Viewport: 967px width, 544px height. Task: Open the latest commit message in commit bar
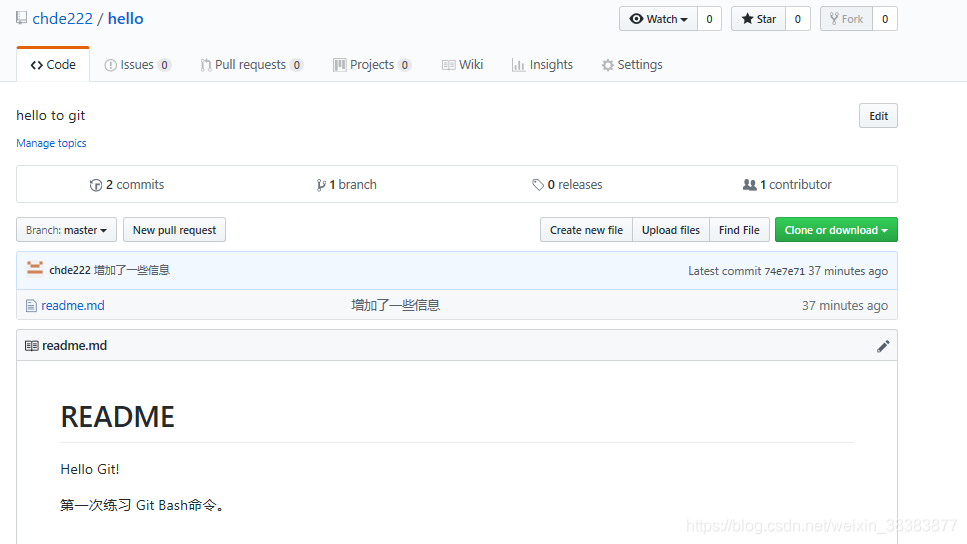pos(131,270)
